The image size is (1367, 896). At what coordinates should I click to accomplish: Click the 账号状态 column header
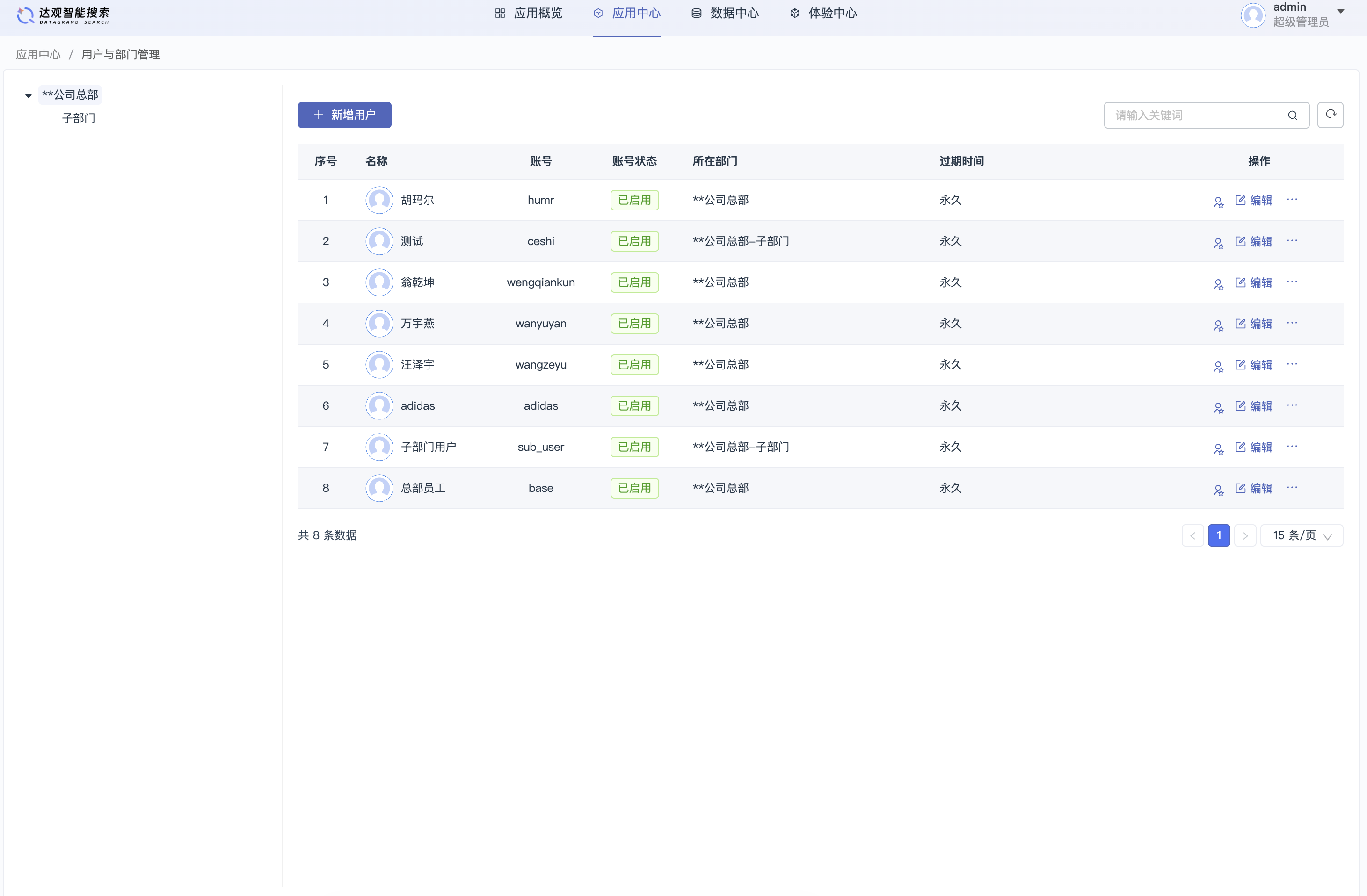[634, 161]
